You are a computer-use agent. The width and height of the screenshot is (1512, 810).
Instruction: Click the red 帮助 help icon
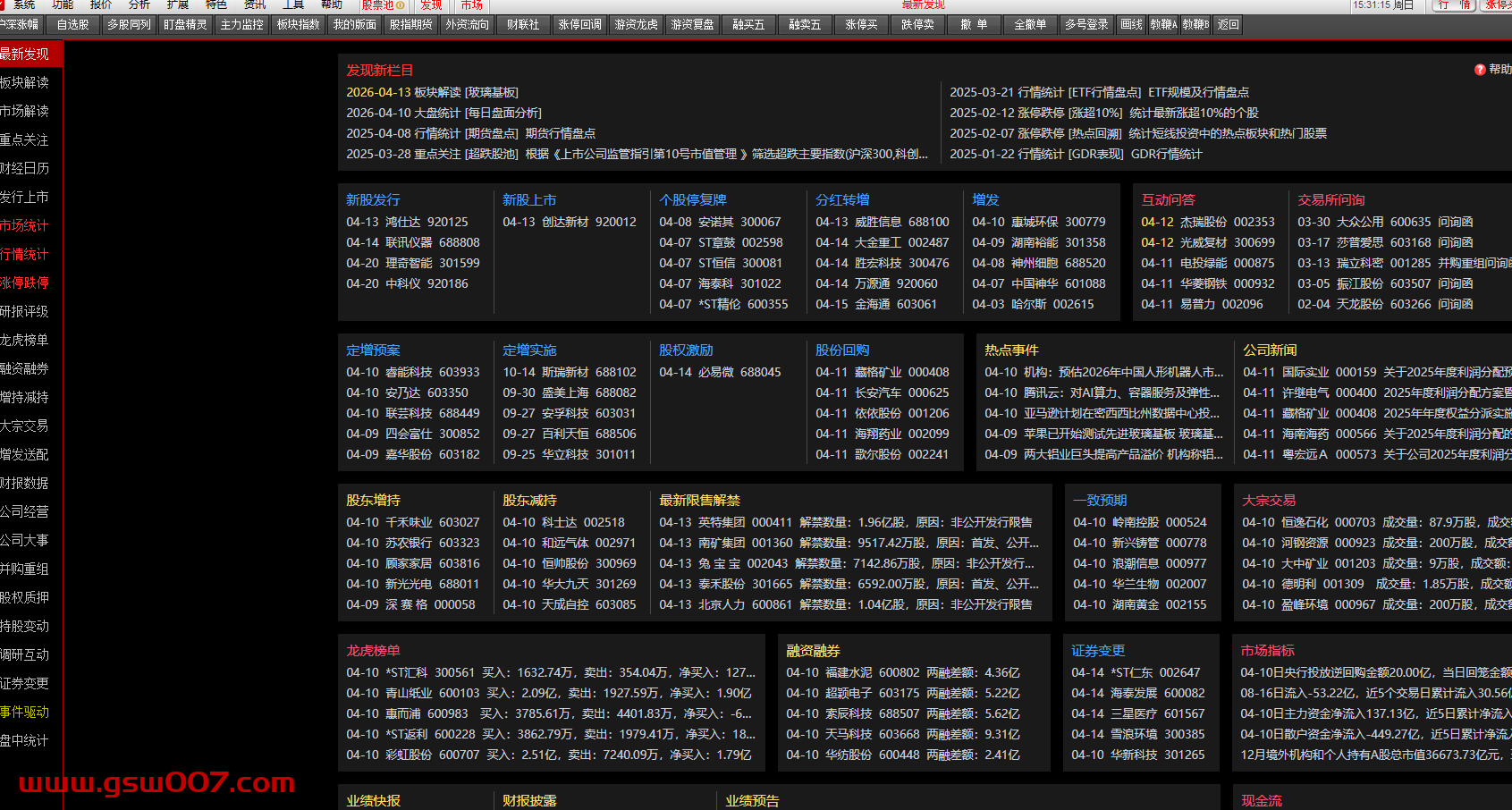(1480, 70)
